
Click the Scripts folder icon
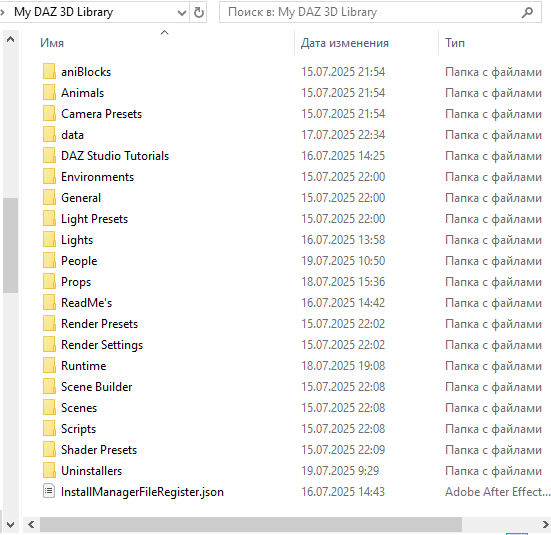(49, 428)
